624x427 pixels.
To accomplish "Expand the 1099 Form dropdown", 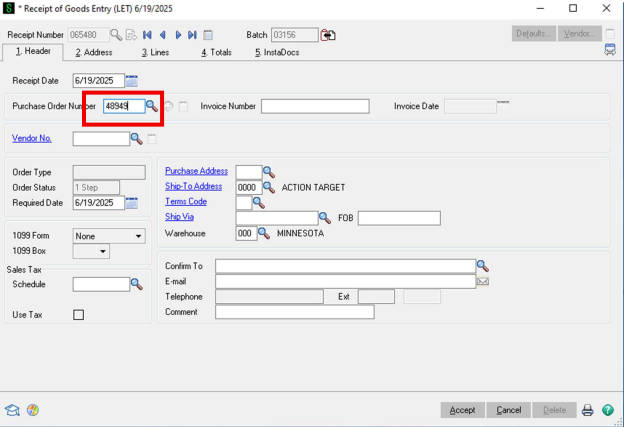I will 138,236.
